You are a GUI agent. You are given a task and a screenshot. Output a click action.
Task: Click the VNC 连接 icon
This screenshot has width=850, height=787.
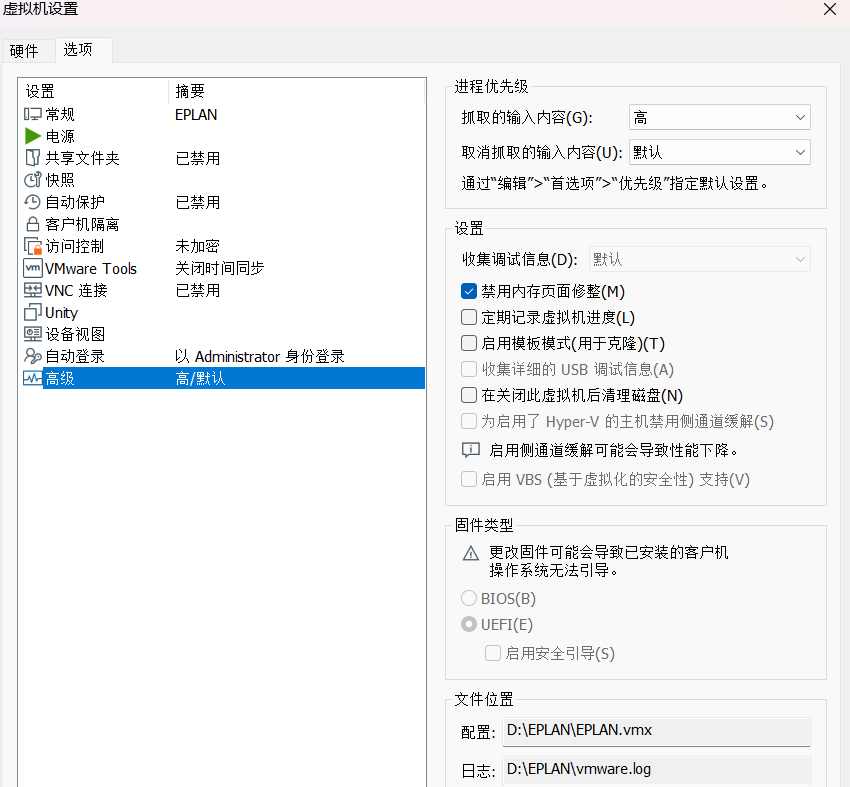click(x=33, y=291)
